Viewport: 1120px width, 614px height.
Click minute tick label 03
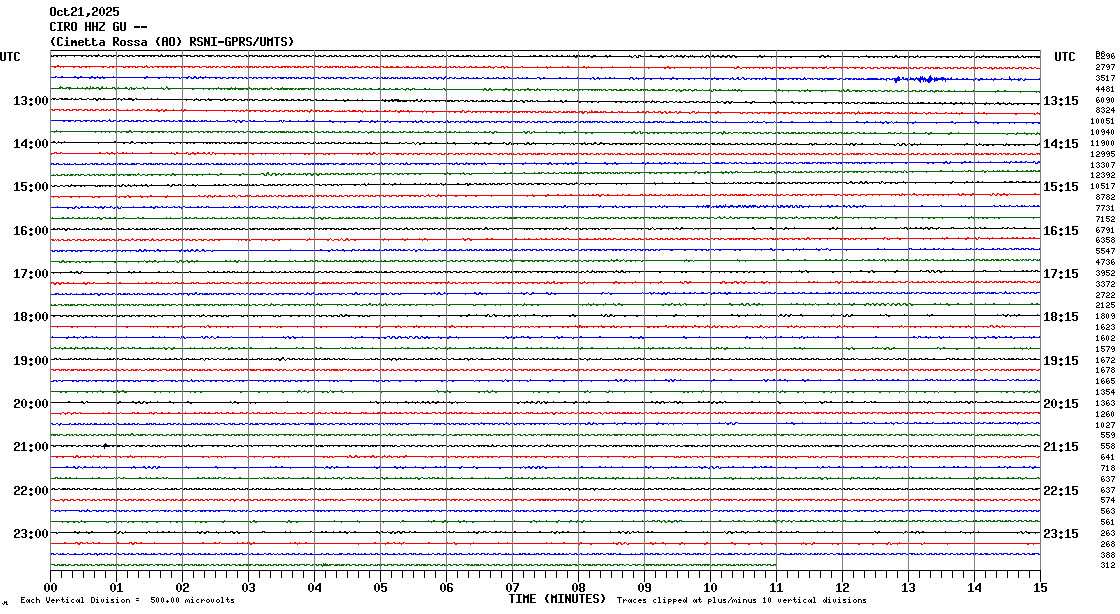249,588
